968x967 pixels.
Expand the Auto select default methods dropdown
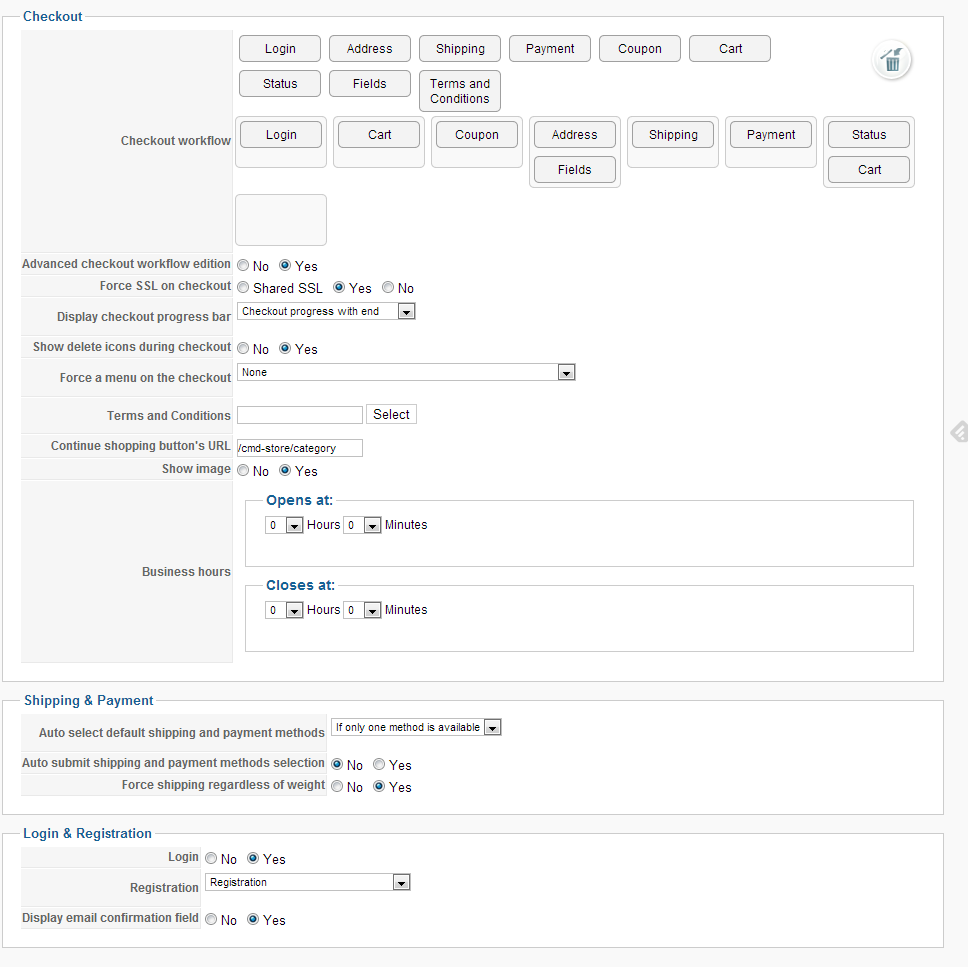(416, 728)
